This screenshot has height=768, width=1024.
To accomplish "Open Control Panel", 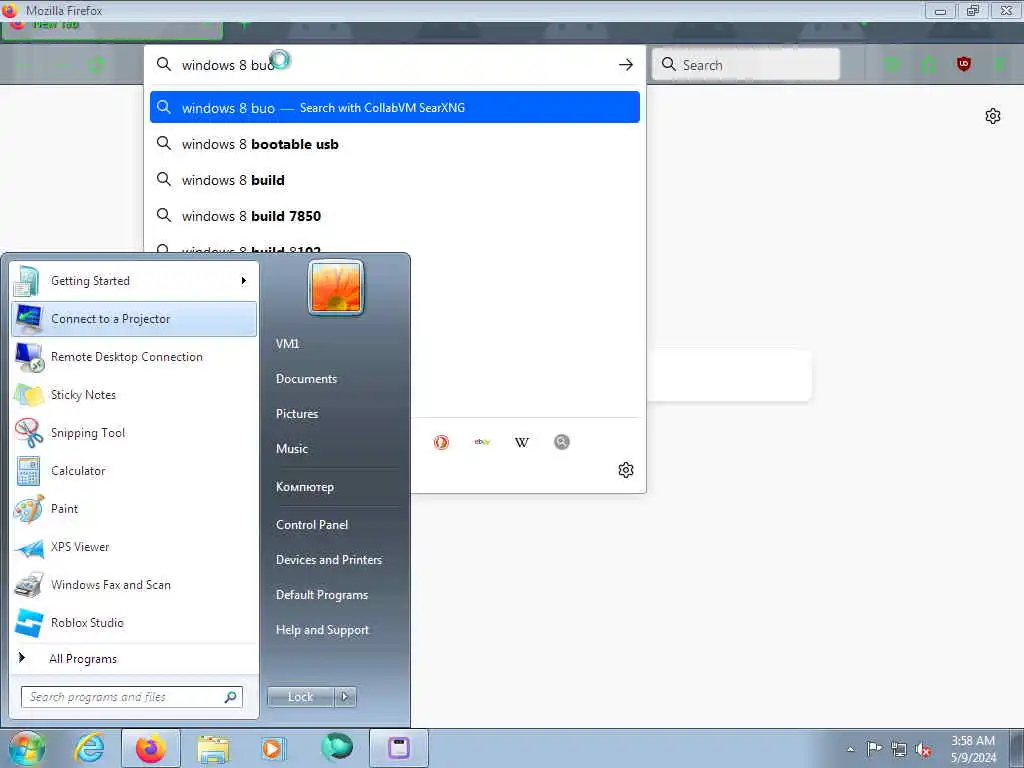I will tap(312, 524).
